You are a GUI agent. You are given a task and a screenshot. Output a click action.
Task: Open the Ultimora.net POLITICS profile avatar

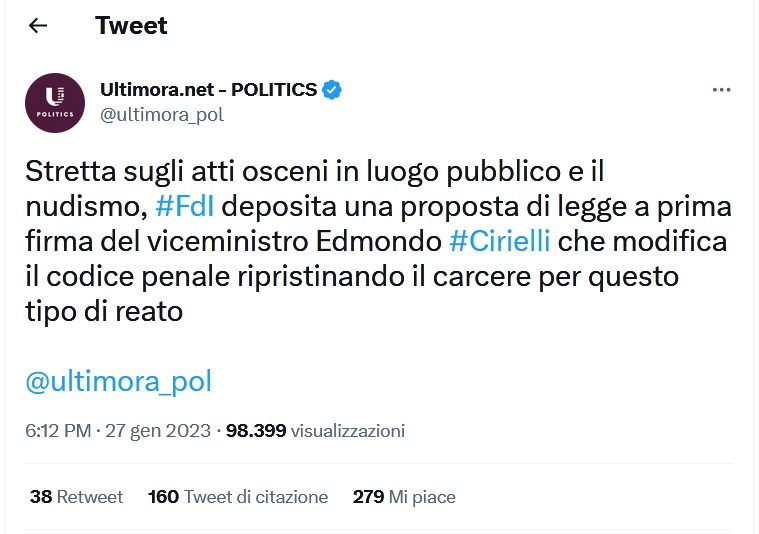[x=53, y=104]
